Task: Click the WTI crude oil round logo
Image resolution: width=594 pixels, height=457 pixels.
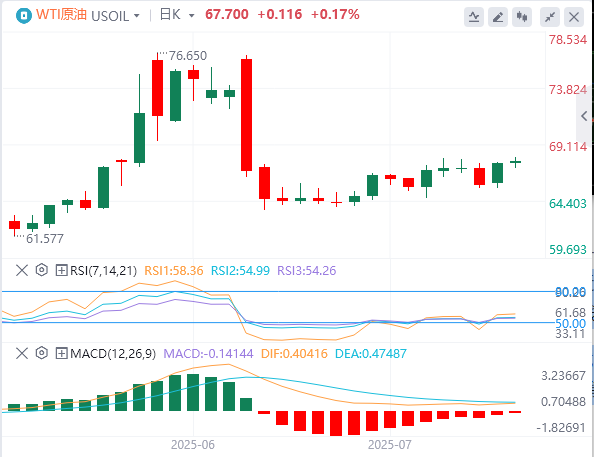Action: [24, 16]
